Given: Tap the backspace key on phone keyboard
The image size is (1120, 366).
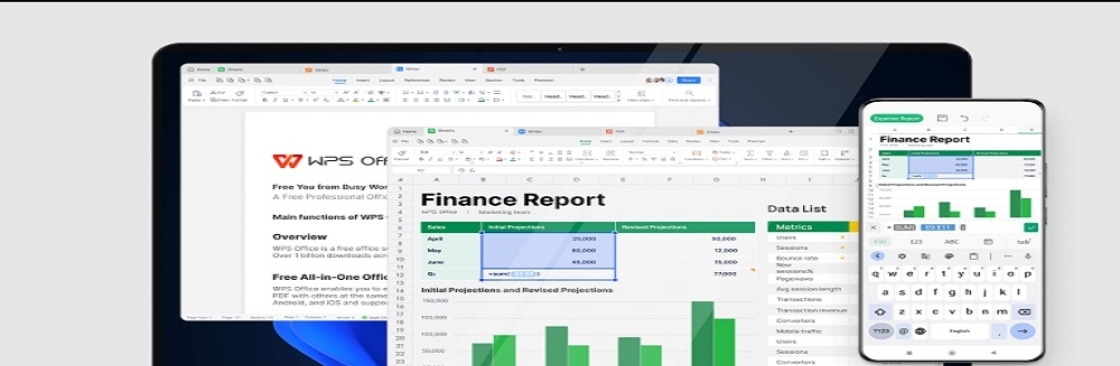Looking at the screenshot, I should pyautogui.click(x=1023, y=312).
